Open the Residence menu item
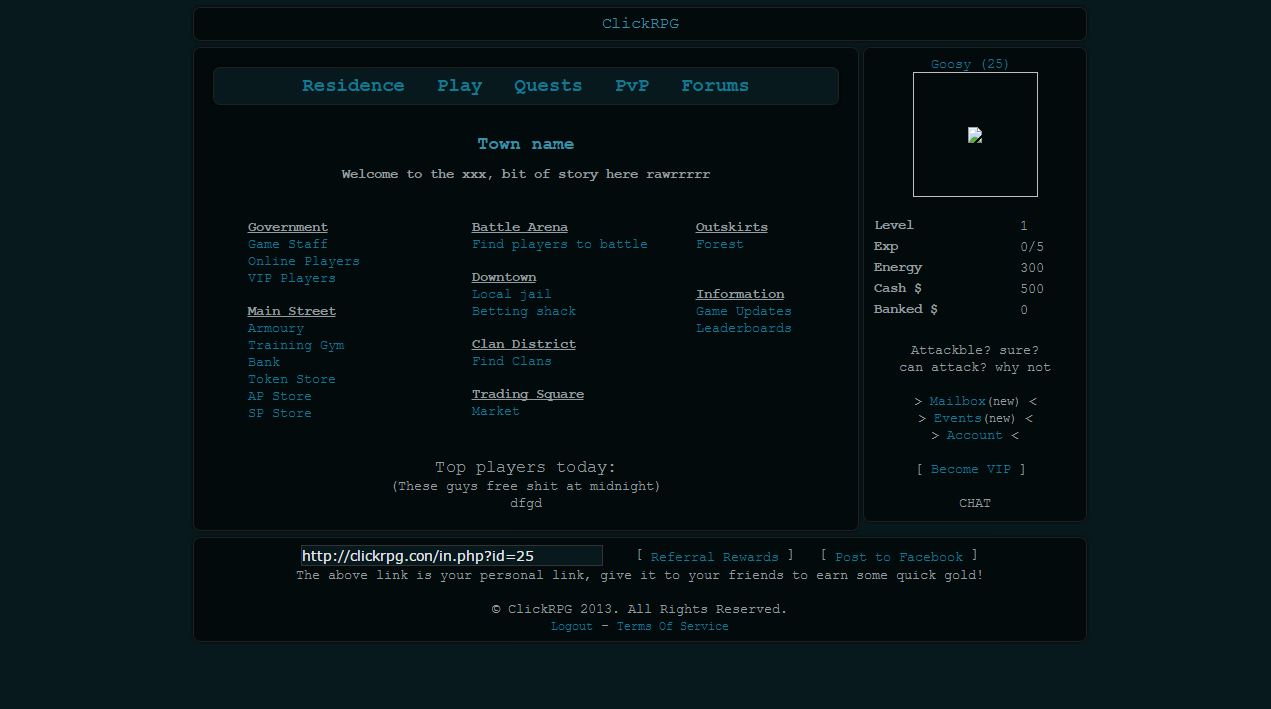 (x=353, y=86)
